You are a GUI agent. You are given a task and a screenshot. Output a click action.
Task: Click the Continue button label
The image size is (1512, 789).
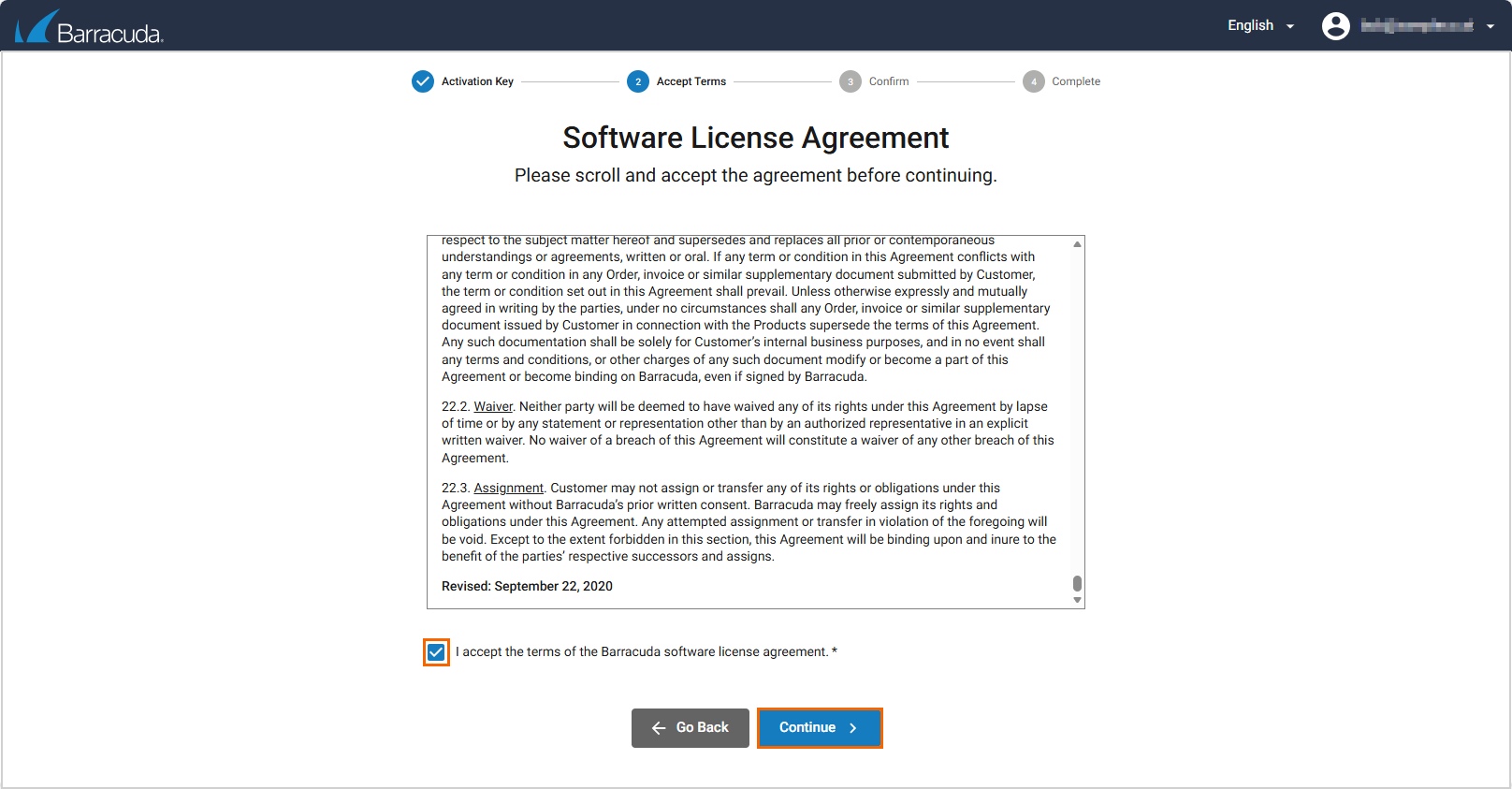tap(807, 727)
